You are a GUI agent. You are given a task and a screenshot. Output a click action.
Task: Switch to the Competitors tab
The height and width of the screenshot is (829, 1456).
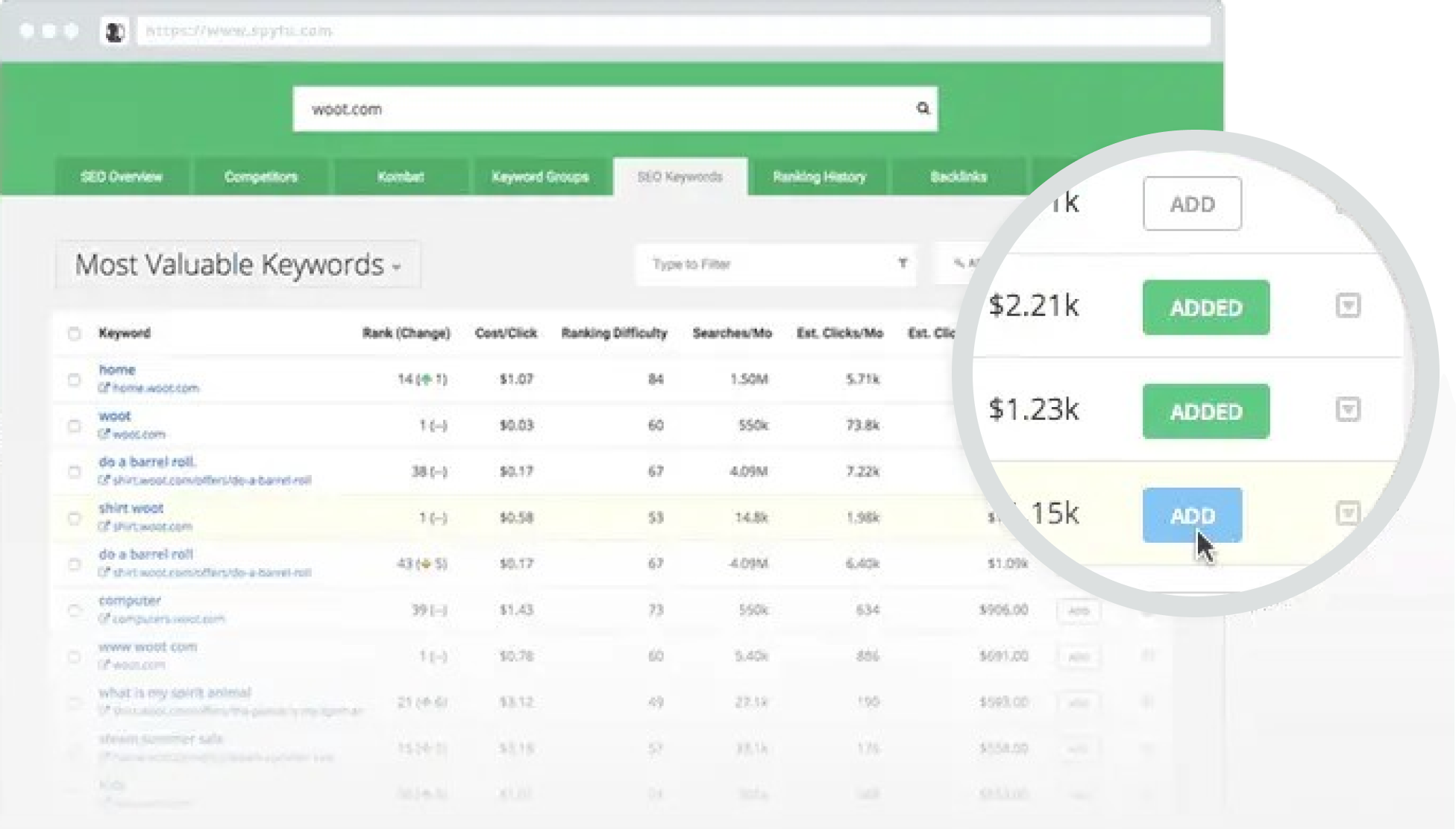(x=260, y=177)
